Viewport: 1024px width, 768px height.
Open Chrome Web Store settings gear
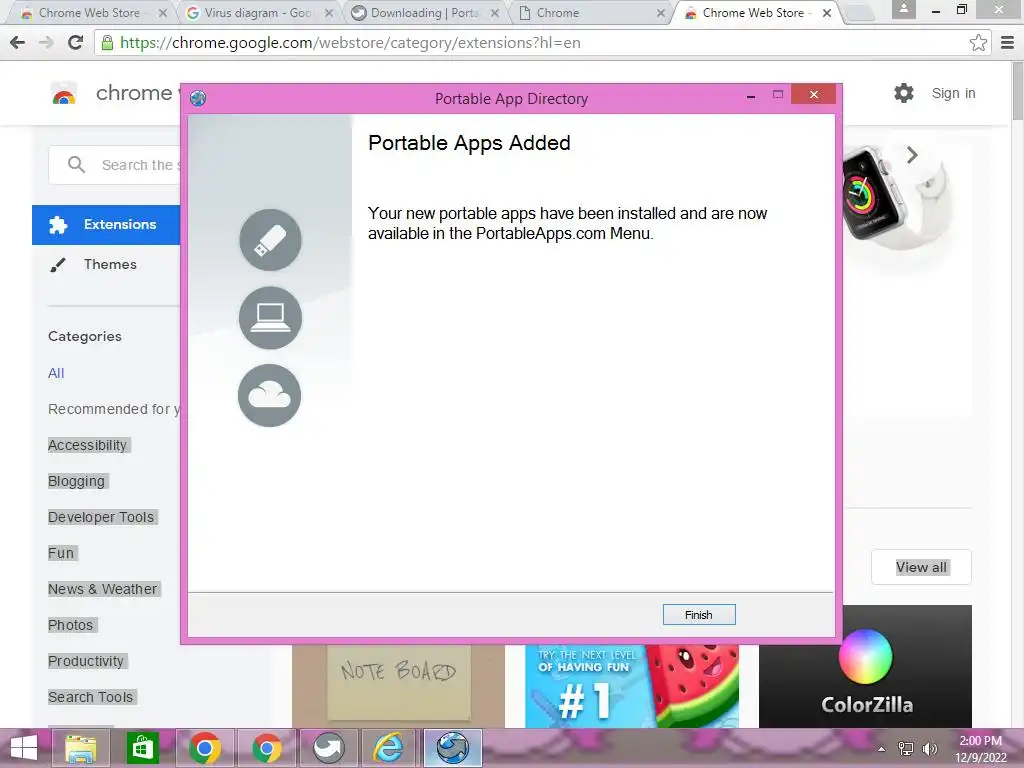pyautogui.click(x=904, y=93)
